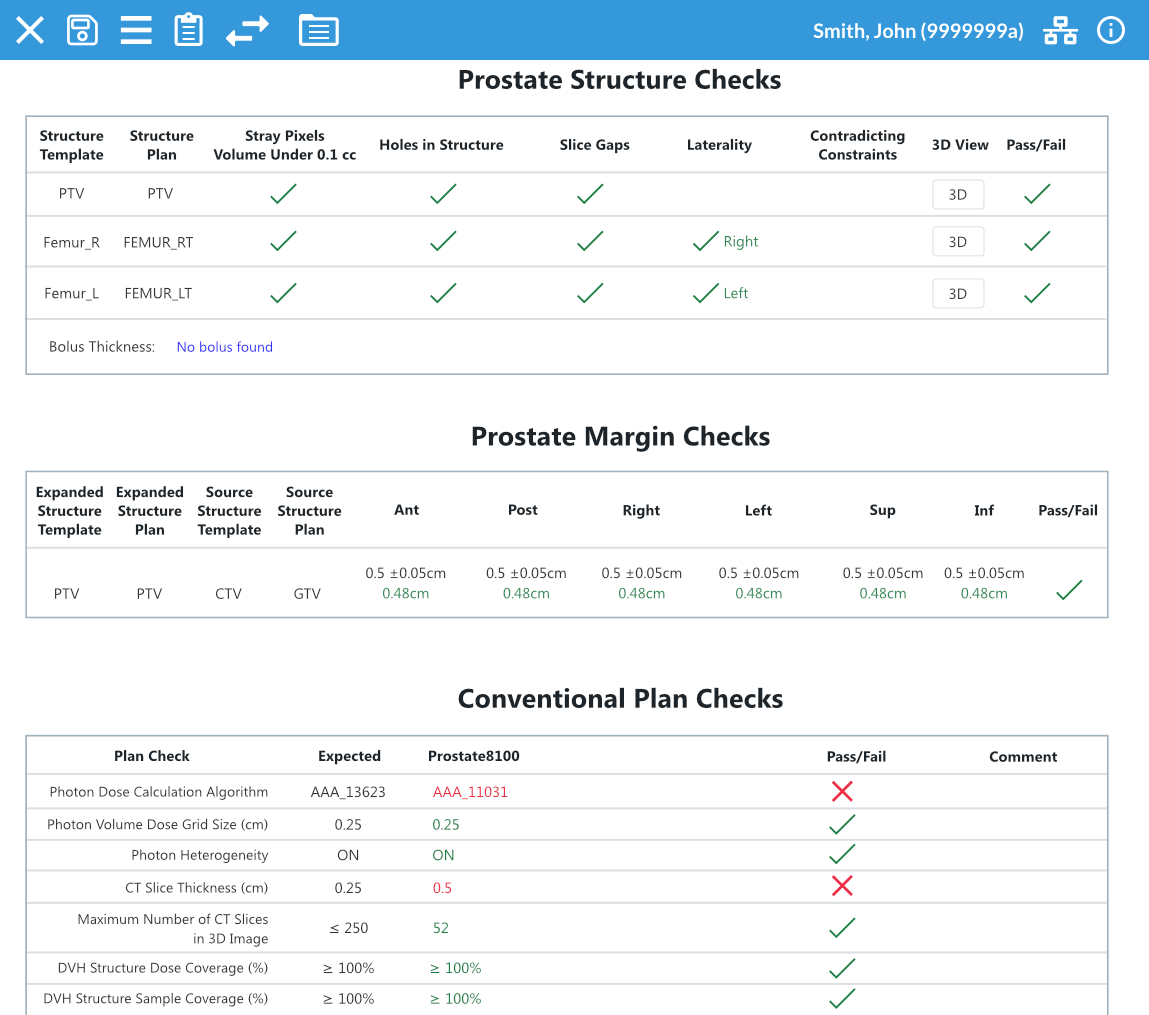1149x1015 pixels.
Task: Close the Prostate Structure Checks screen
Action: tap(30, 30)
